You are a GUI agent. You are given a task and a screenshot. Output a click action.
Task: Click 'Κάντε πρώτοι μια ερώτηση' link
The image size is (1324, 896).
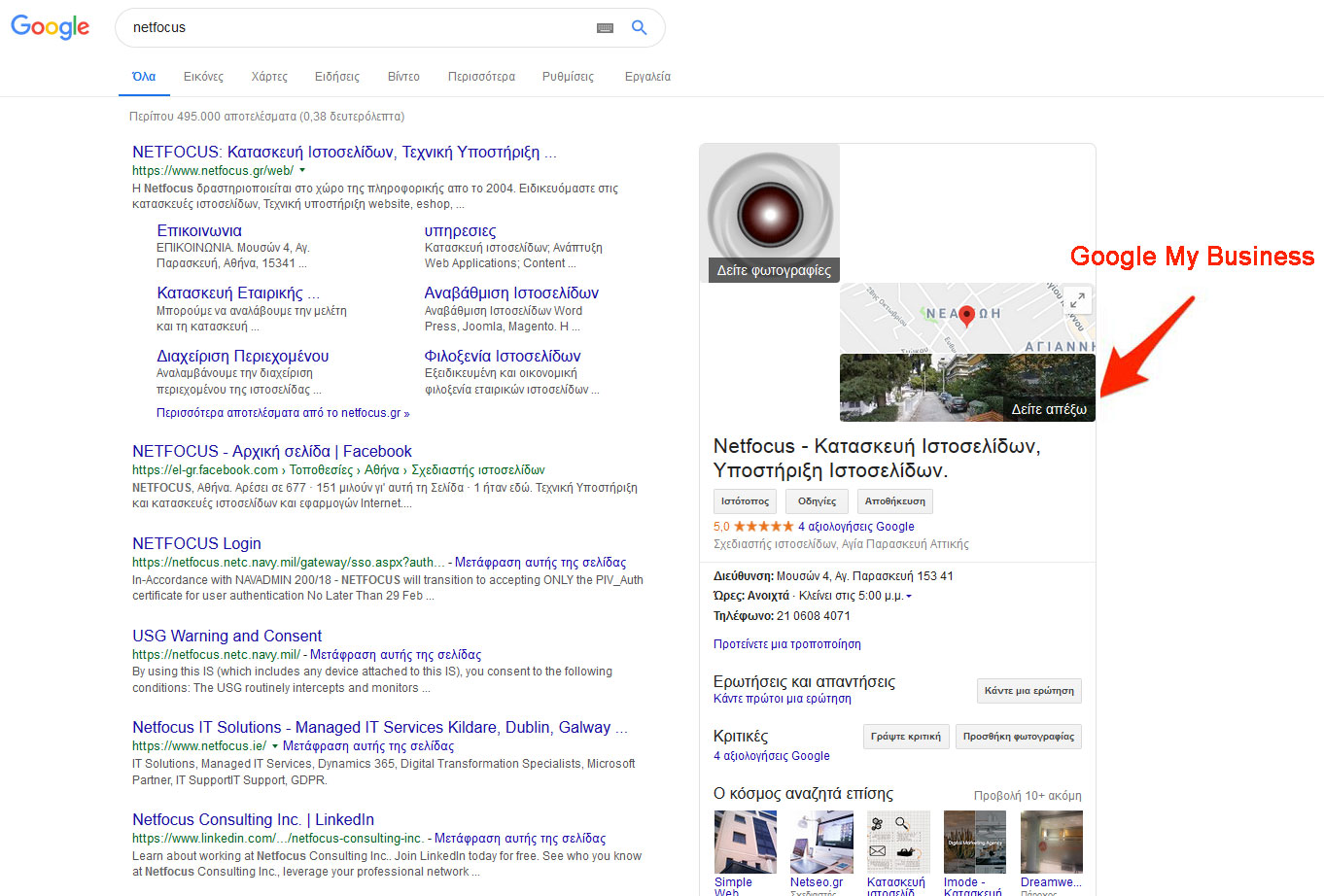(783, 699)
